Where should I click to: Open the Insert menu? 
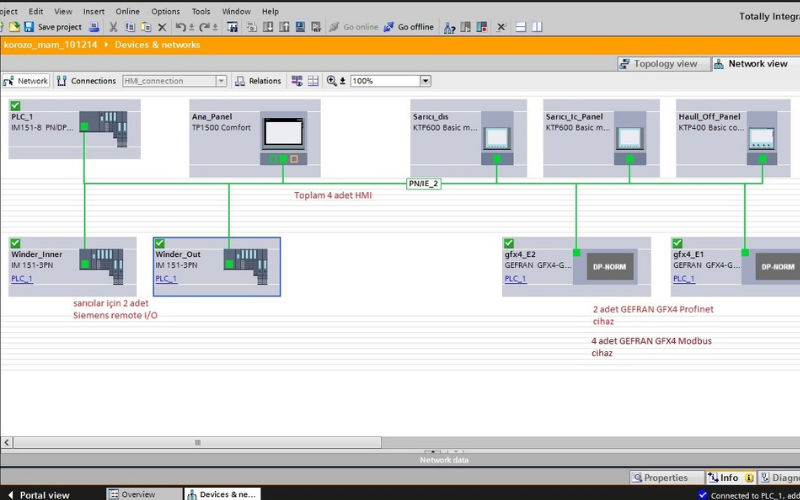point(94,11)
